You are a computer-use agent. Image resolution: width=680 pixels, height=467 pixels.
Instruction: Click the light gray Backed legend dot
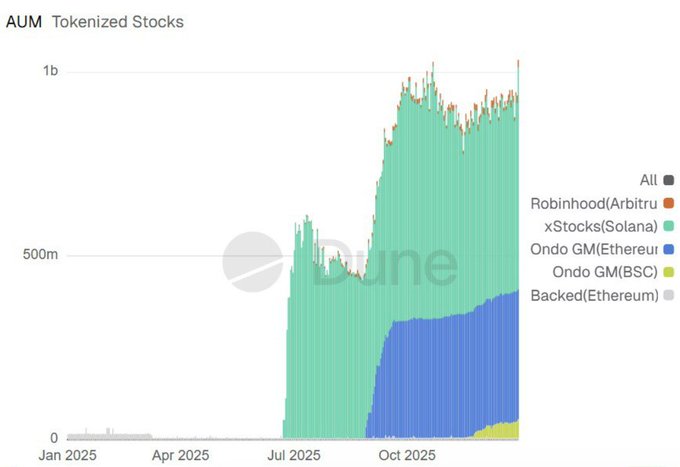668,296
